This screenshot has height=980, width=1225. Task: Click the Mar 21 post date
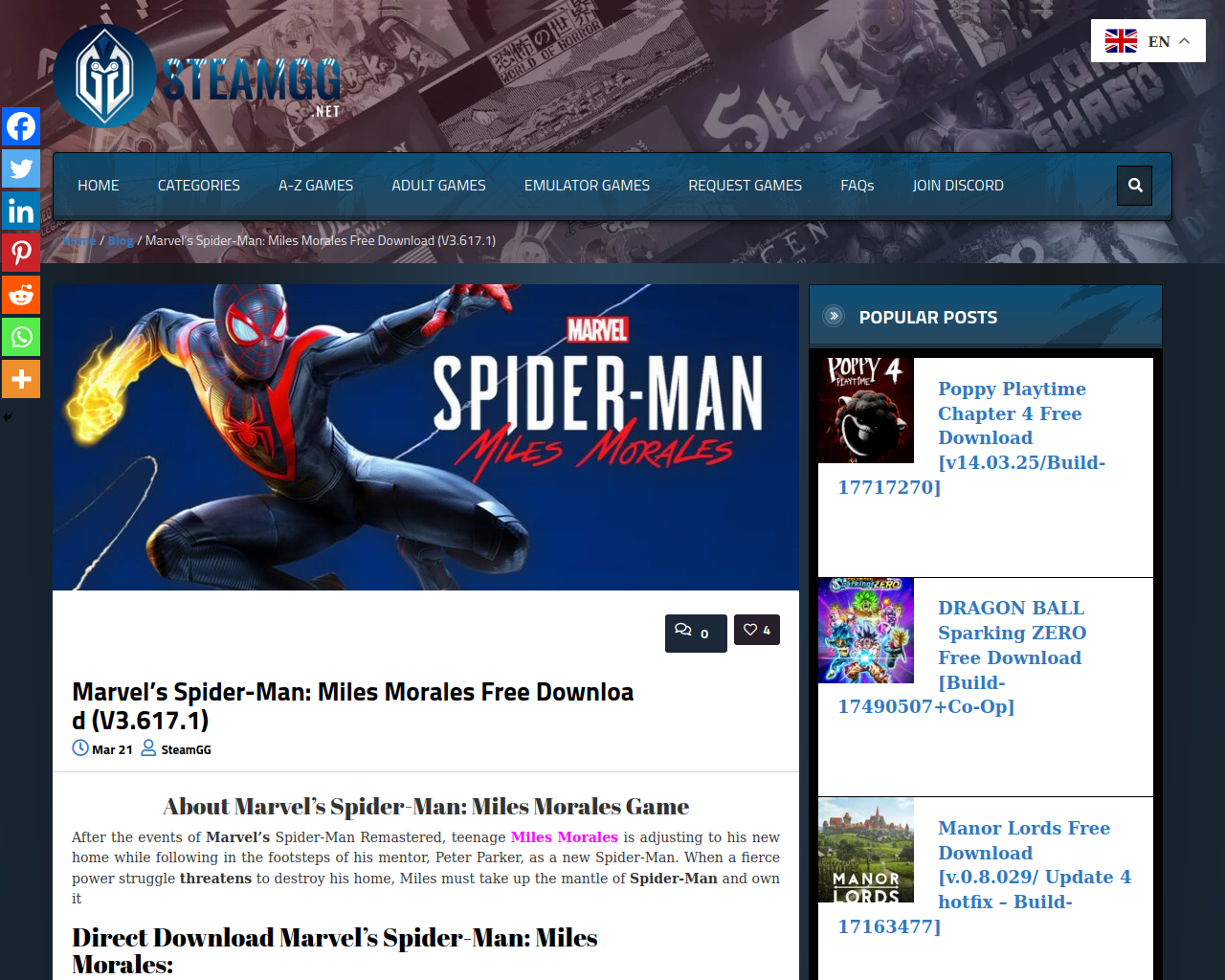[x=112, y=749]
